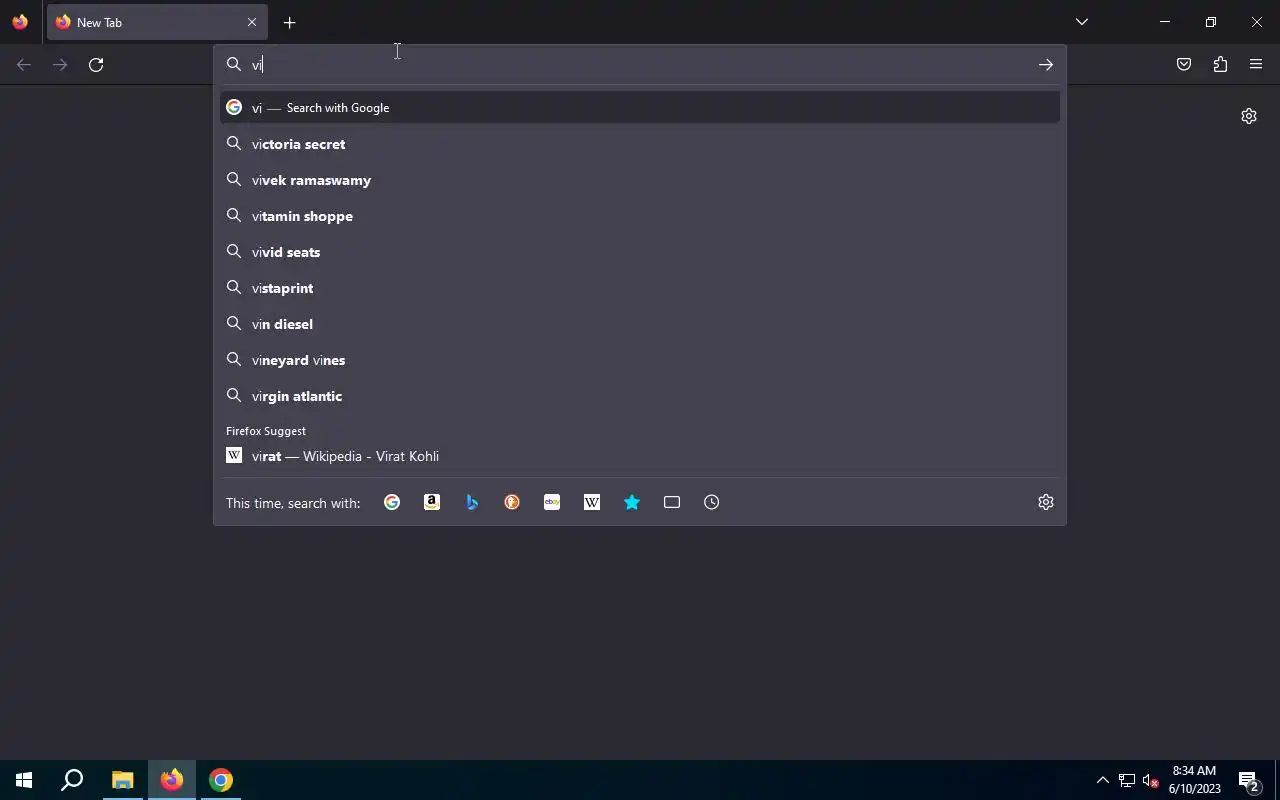Search this time with DuckDuckGo
The height and width of the screenshot is (800, 1280).
(x=512, y=502)
